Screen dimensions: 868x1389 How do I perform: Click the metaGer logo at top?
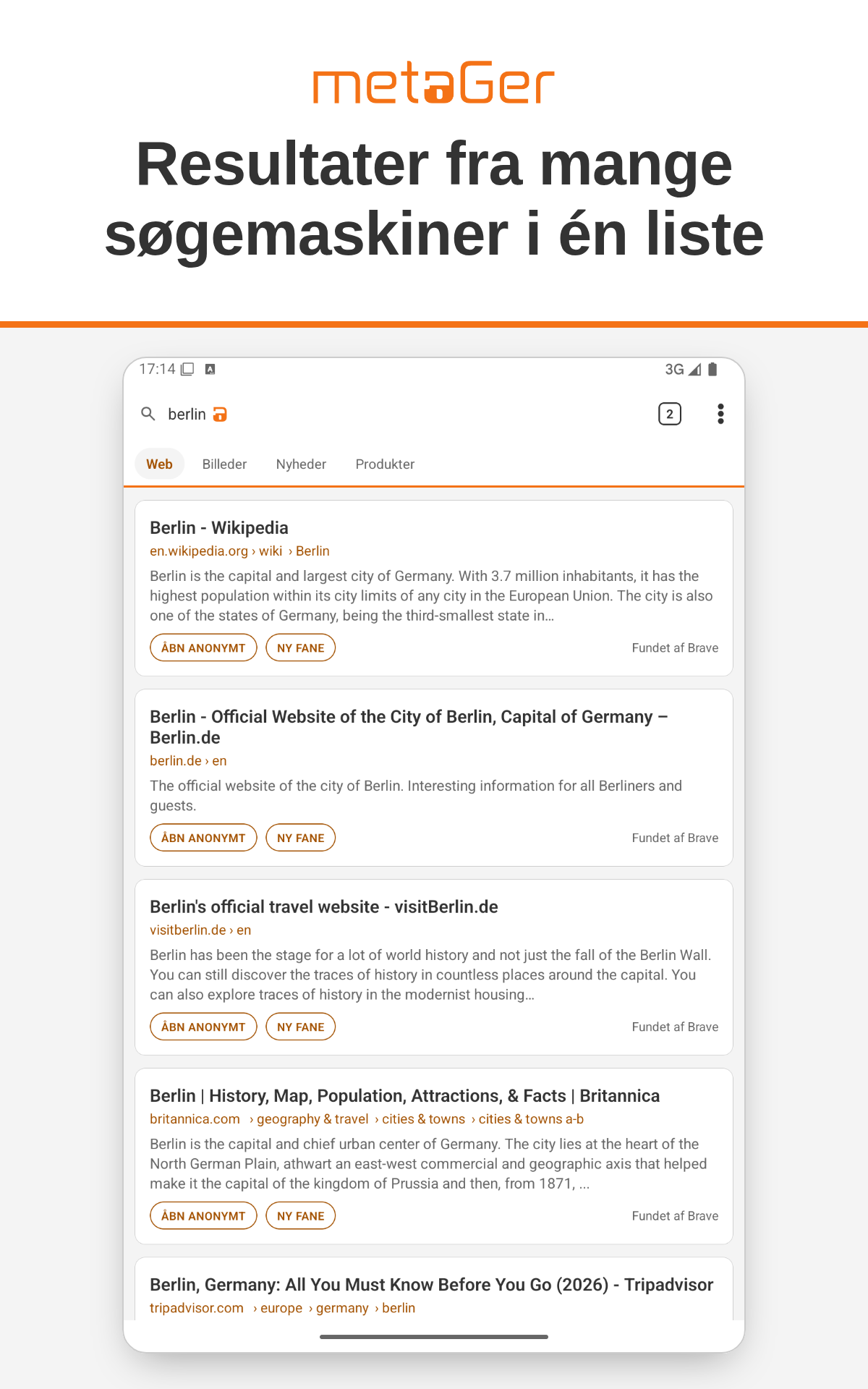434,82
